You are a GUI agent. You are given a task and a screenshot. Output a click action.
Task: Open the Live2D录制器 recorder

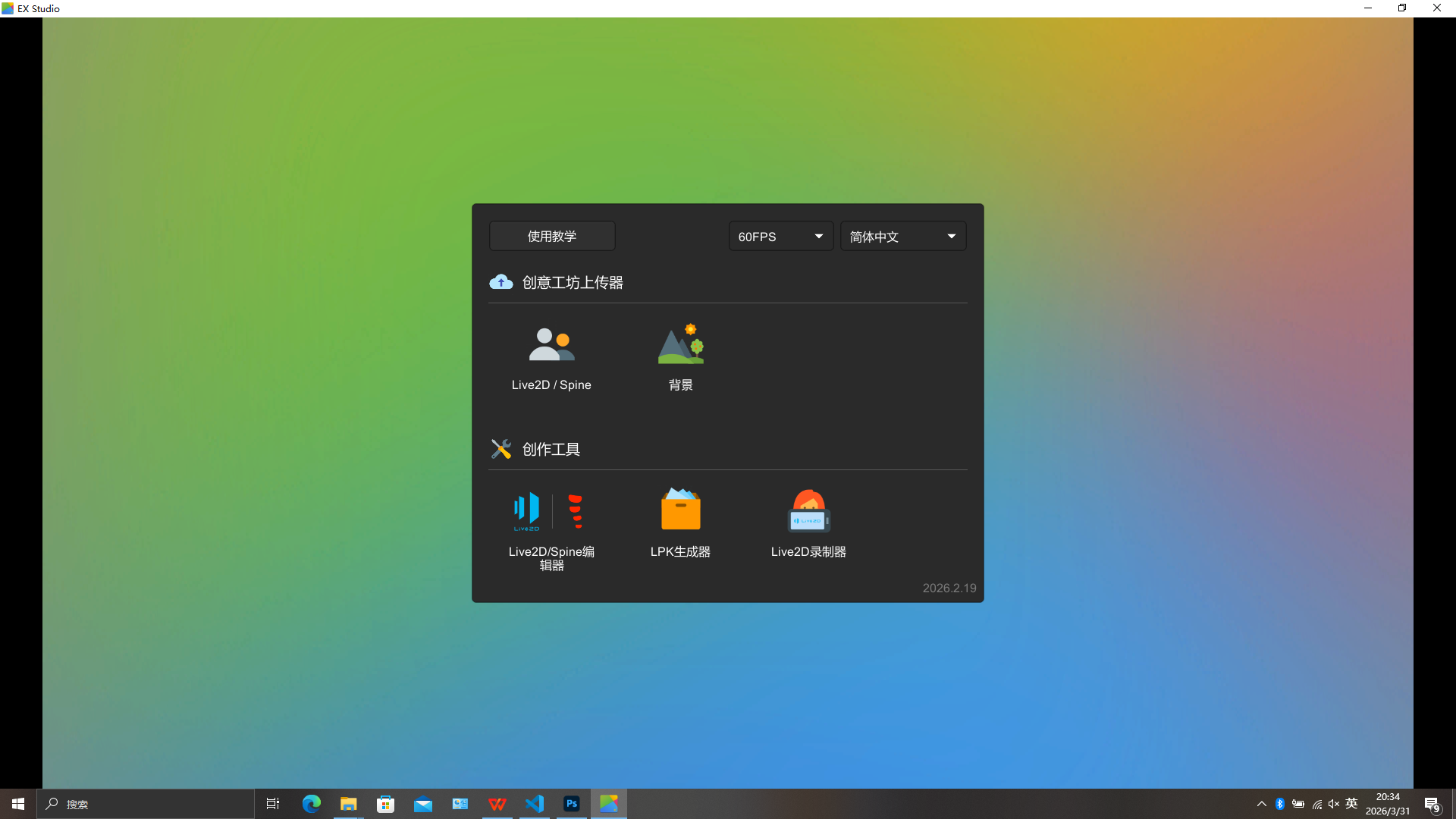(808, 523)
